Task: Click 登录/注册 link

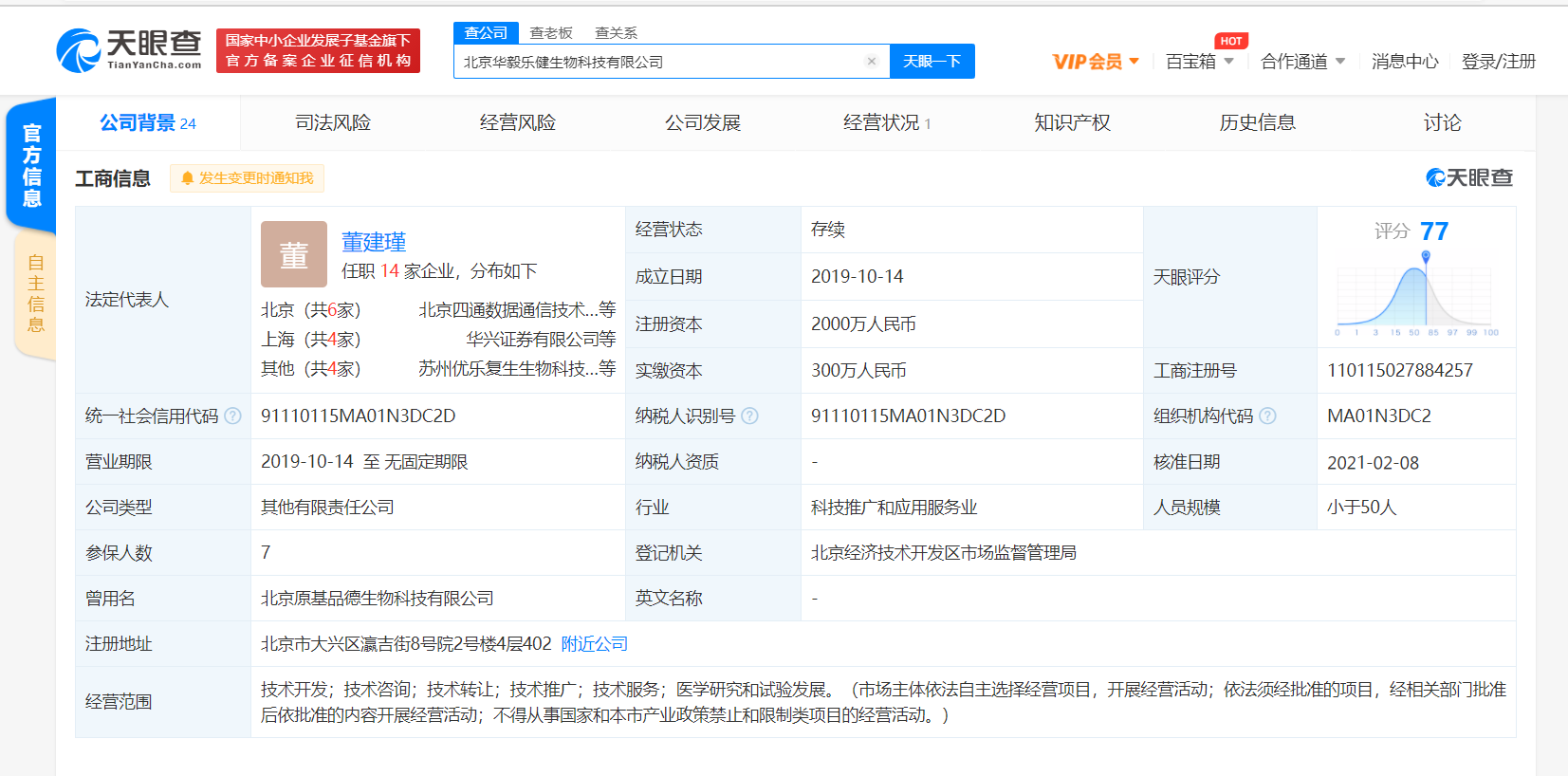Action: click(1499, 62)
